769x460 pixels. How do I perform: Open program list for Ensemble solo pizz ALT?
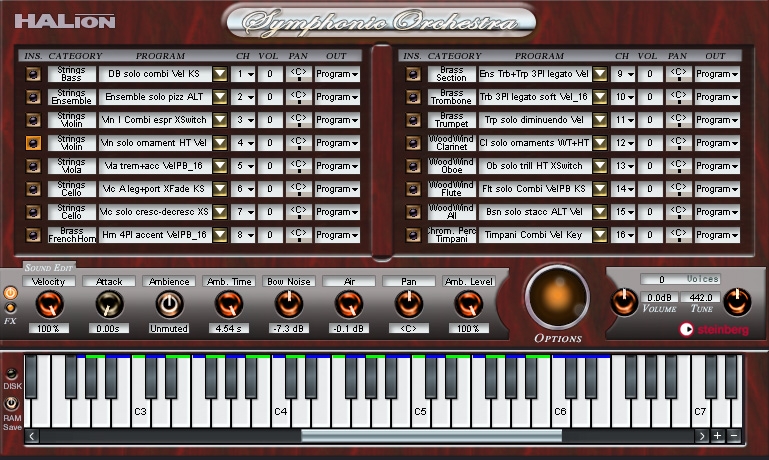coord(220,97)
